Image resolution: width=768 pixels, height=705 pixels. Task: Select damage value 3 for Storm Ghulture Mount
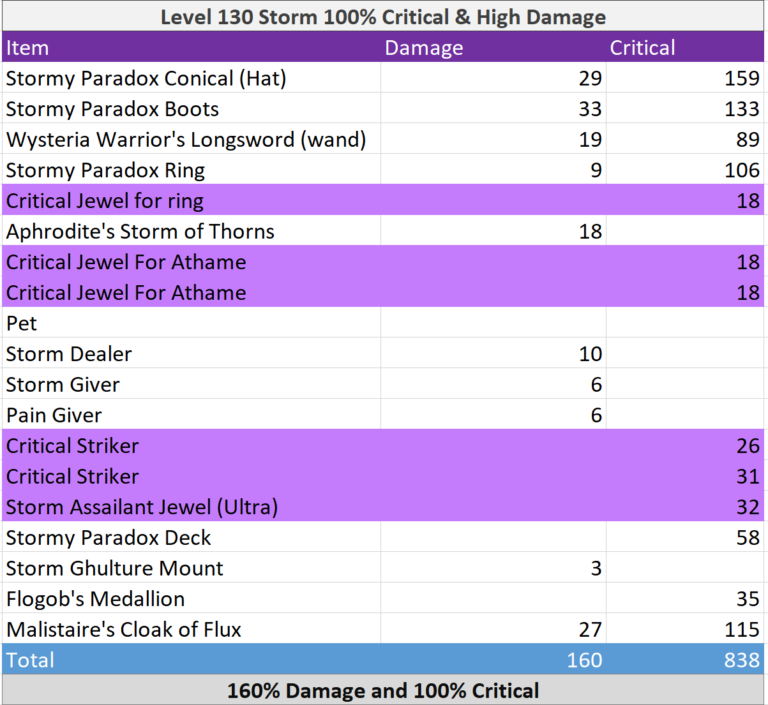[x=493, y=568]
